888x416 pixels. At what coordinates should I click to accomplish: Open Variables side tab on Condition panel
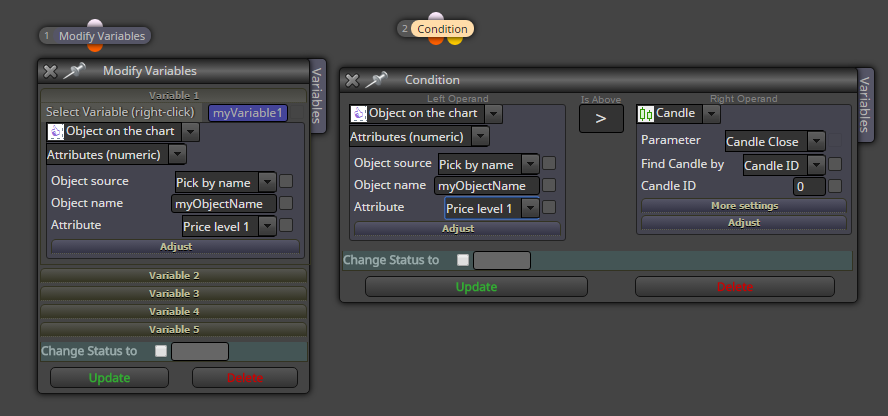[x=864, y=105]
